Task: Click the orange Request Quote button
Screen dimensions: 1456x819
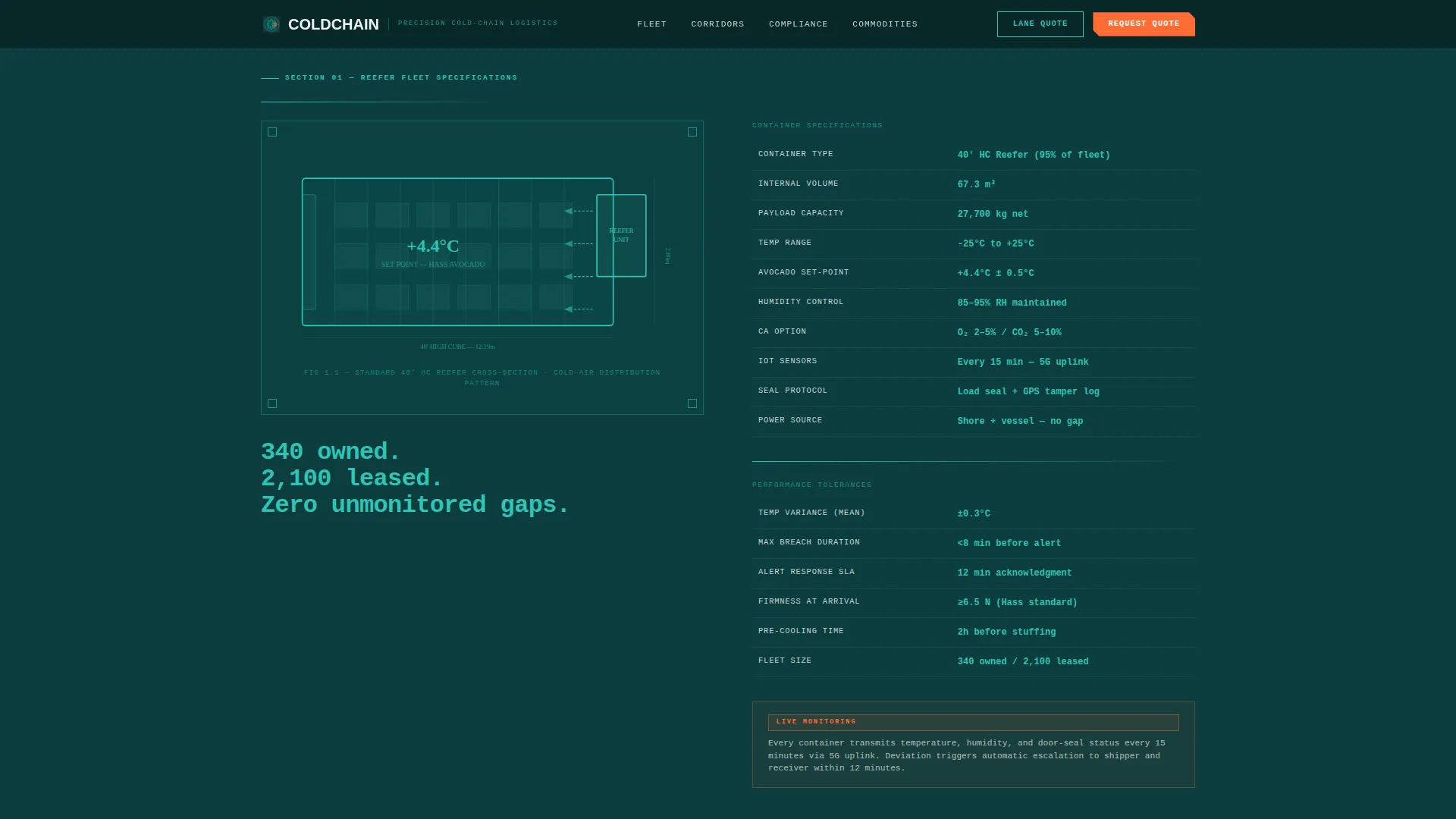Action: [x=1144, y=24]
